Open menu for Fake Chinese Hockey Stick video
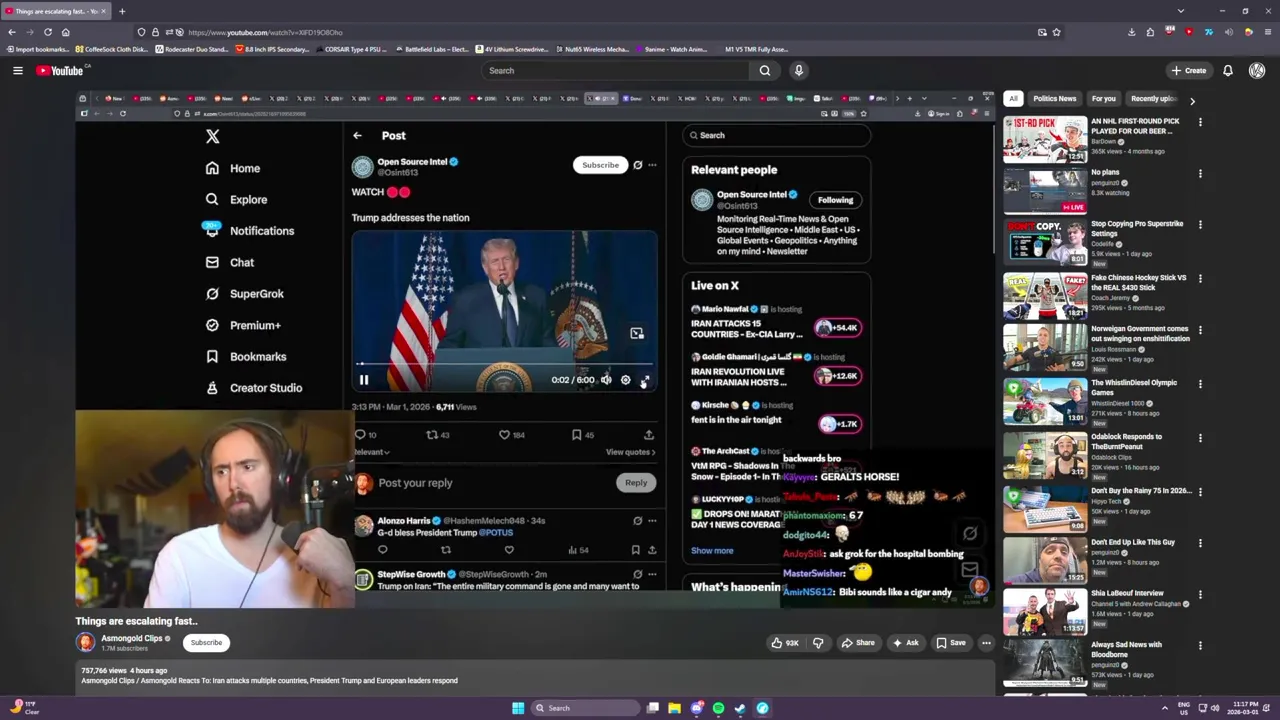 click(x=1200, y=279)
